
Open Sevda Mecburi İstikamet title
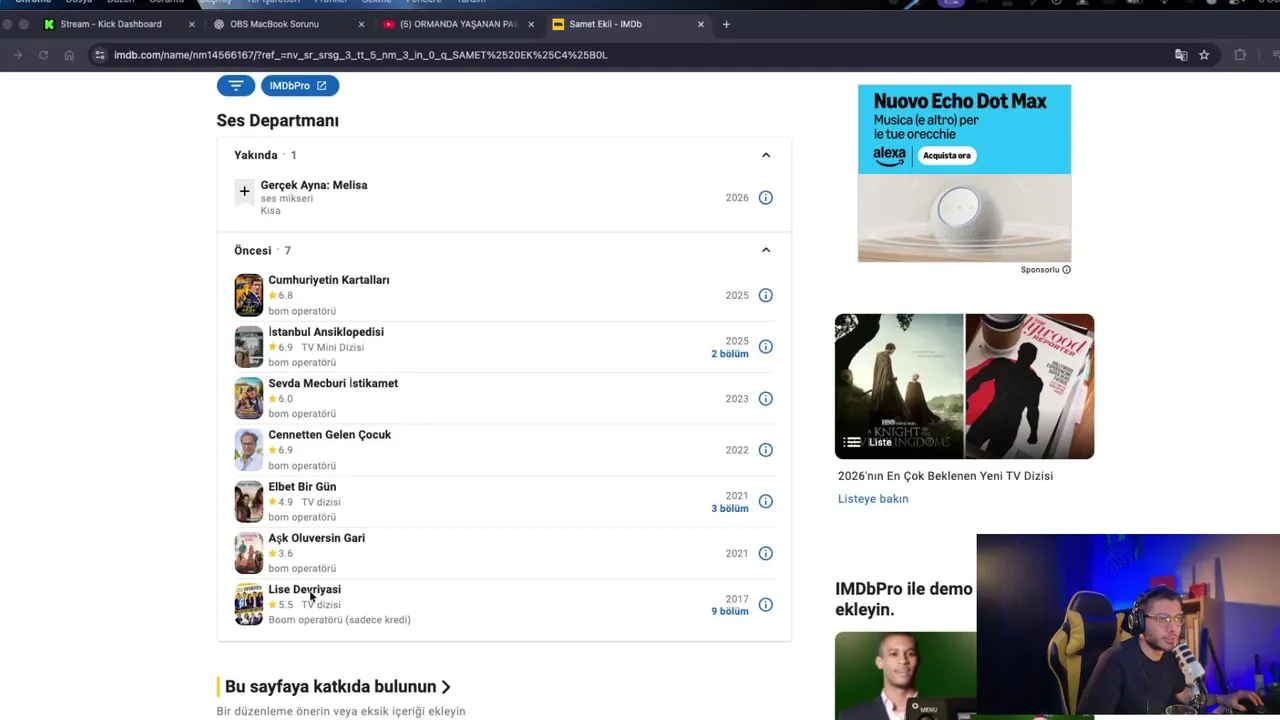(333, 383)
